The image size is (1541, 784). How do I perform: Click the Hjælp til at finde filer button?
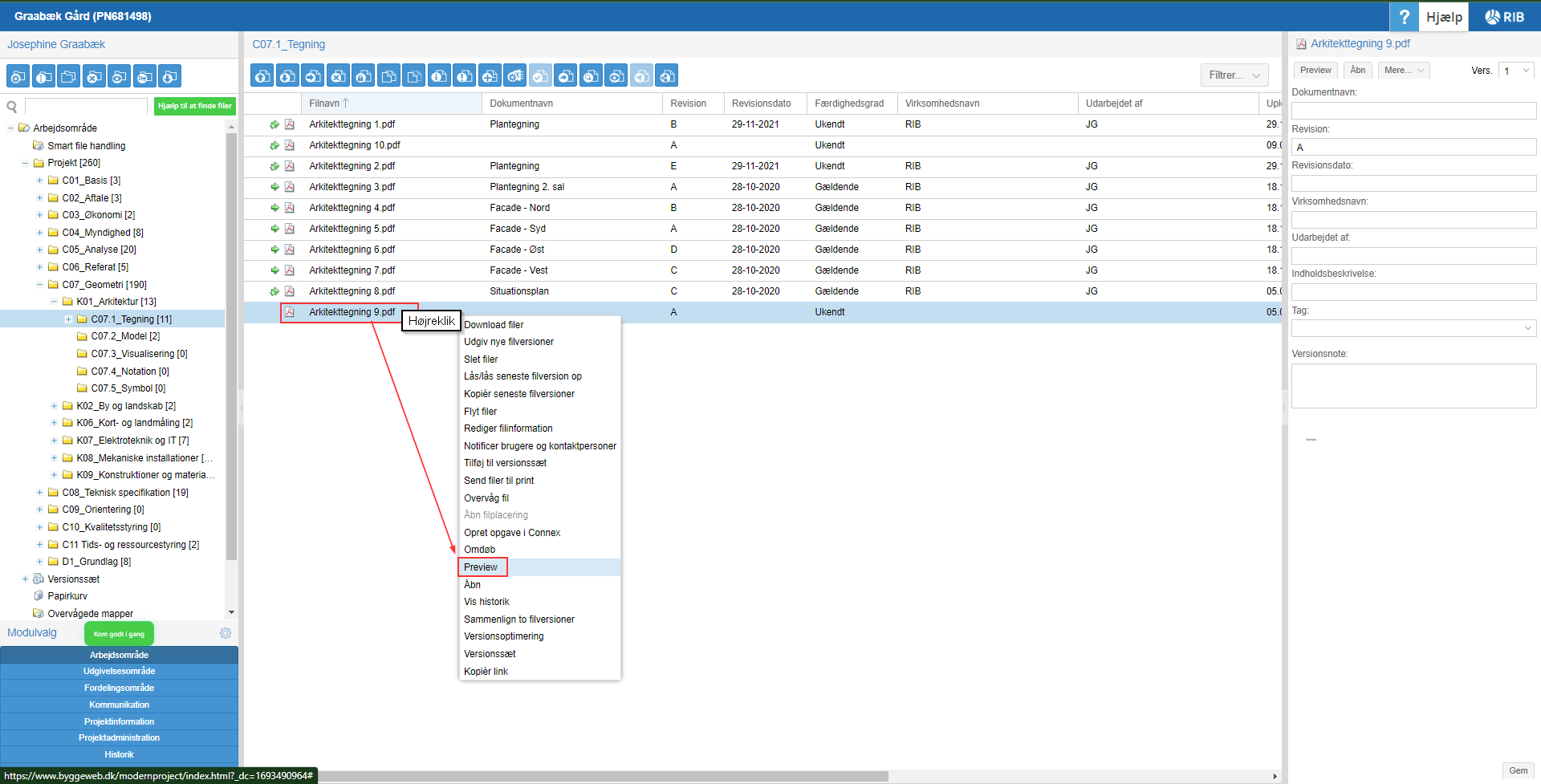click(x=195, y=106)
